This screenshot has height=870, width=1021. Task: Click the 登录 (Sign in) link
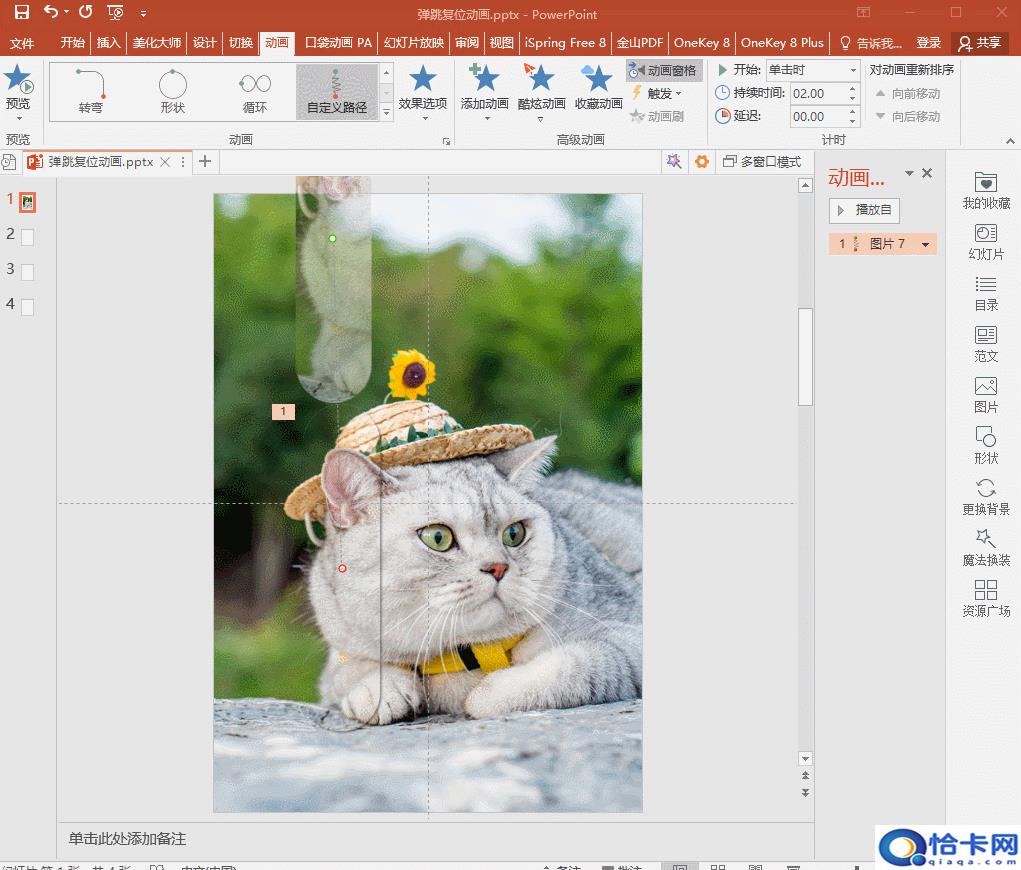coord(929,43)
